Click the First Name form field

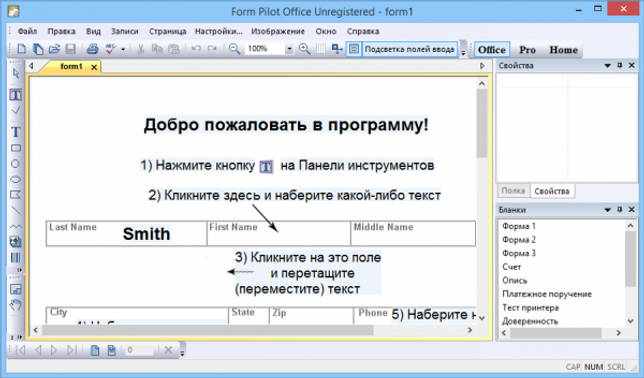coord(279,233)
